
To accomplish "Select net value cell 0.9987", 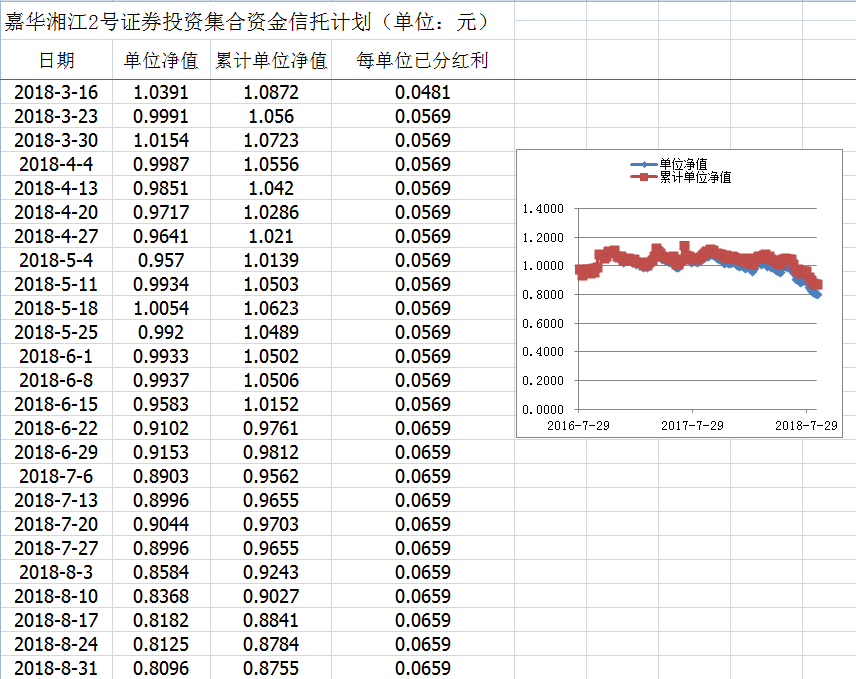I will coord(161,164).
